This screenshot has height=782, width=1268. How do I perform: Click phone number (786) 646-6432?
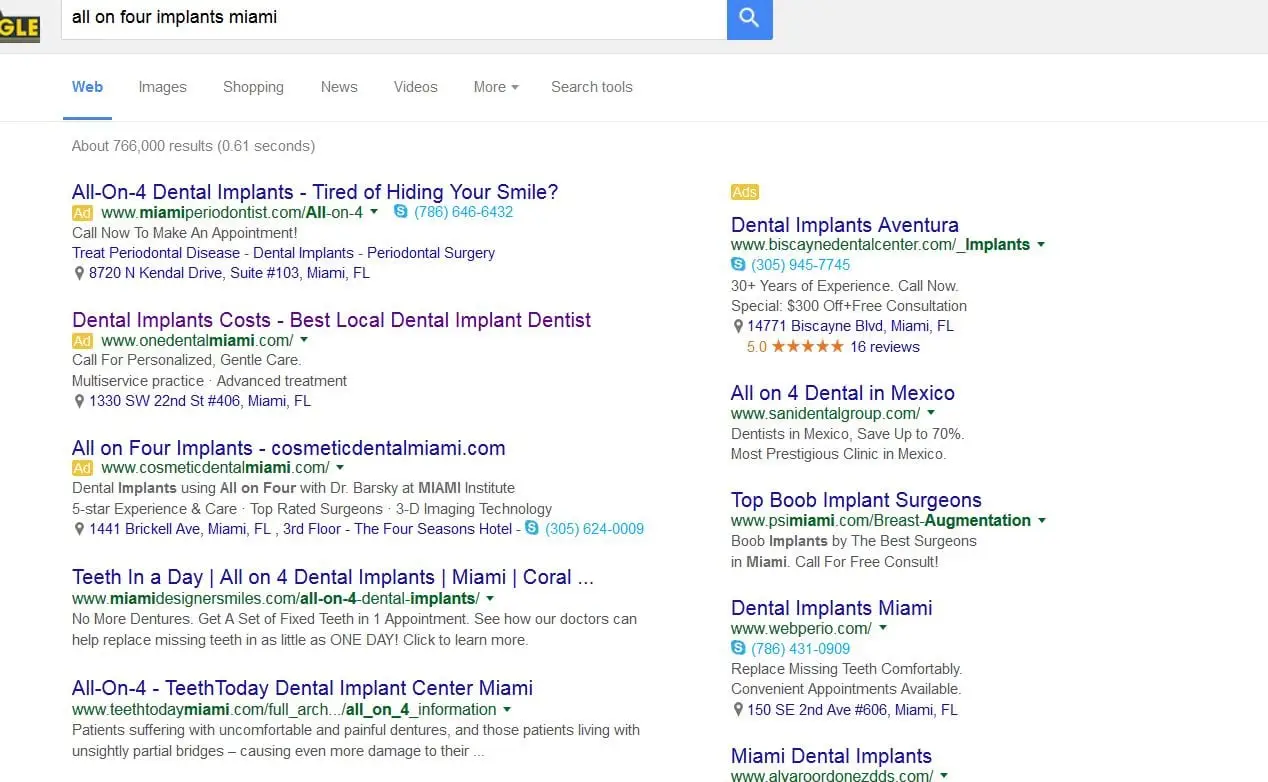click(463, 212)
